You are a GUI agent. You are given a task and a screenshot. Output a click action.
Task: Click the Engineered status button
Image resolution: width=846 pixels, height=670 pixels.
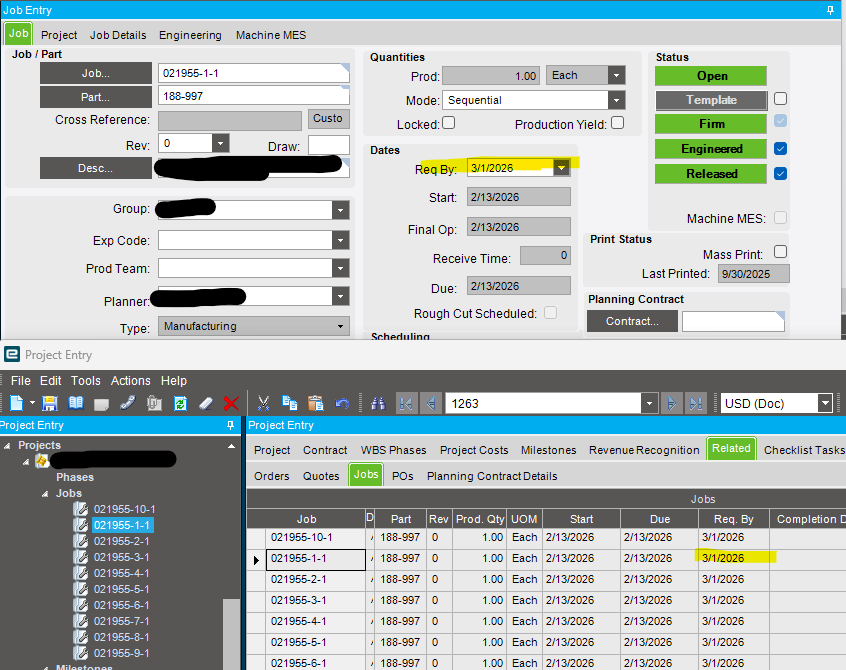tap(711, 148)
